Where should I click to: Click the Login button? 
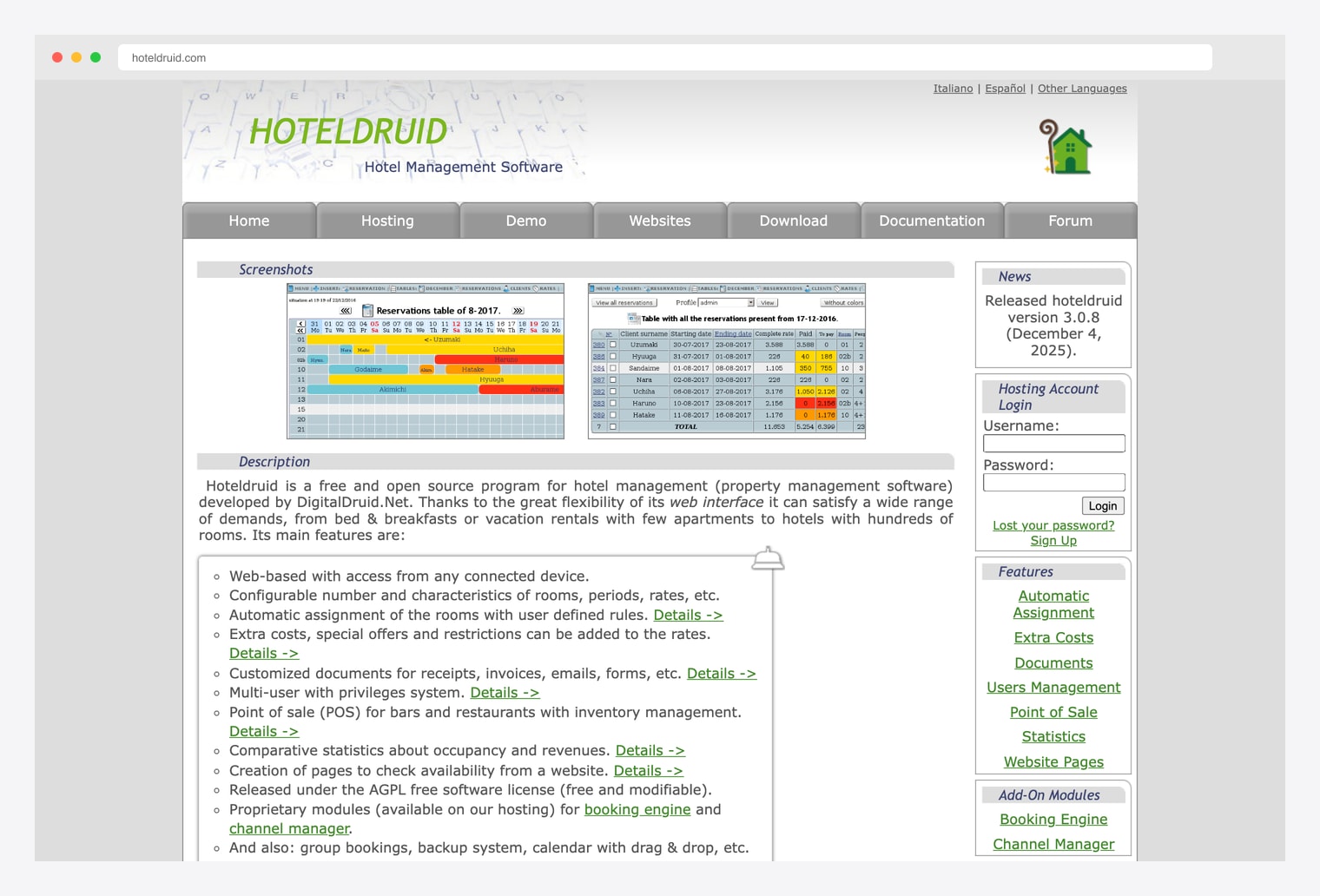(x=1103, y=506)
